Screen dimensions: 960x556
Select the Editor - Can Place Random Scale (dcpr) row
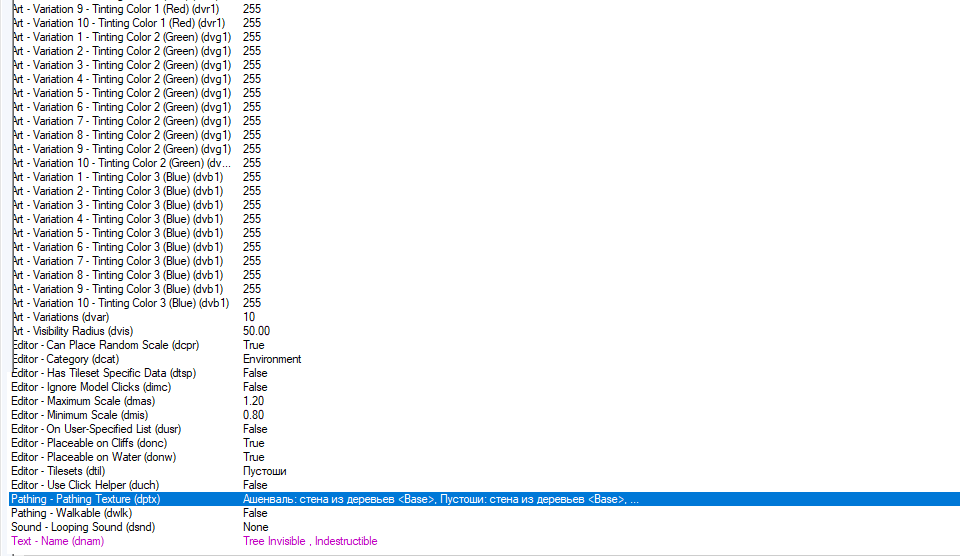pos(484,345)
